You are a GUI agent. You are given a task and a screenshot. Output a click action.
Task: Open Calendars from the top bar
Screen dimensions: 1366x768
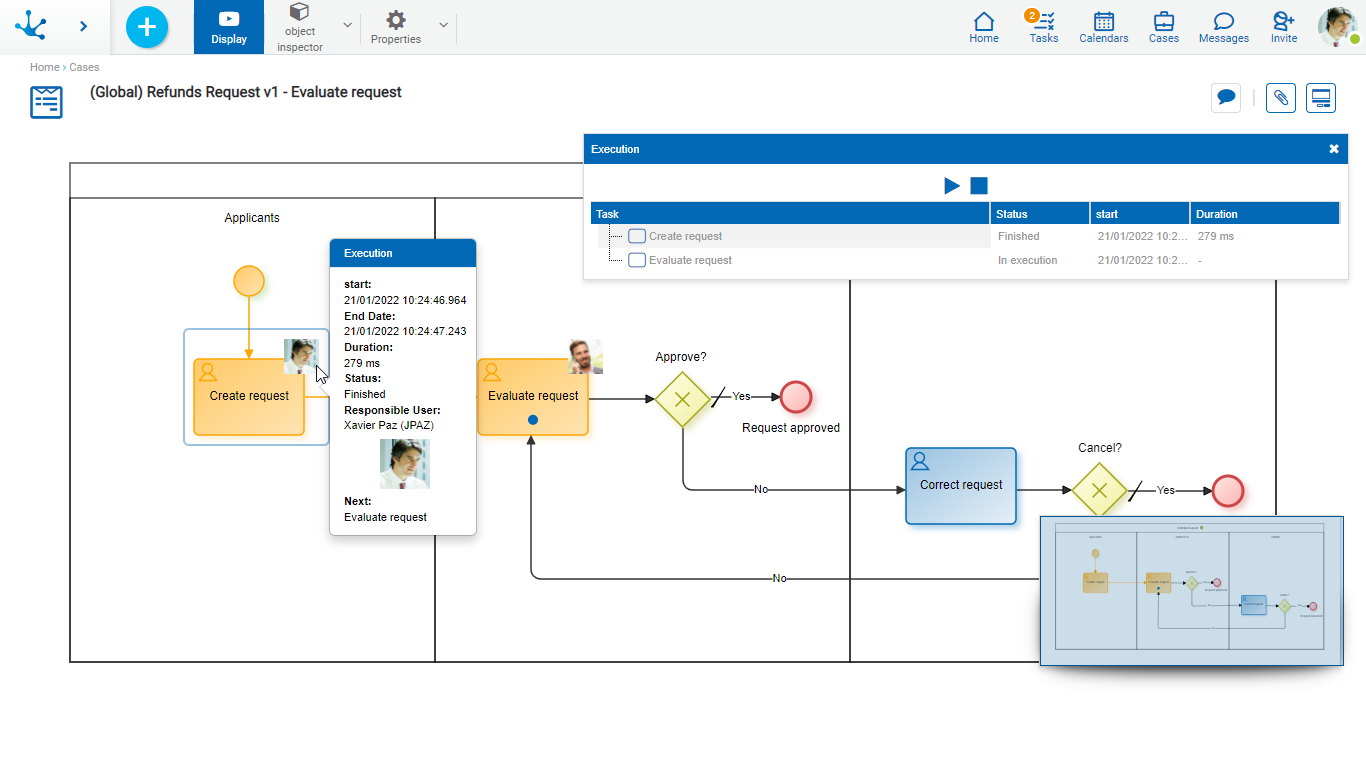tap(1103, 26)
